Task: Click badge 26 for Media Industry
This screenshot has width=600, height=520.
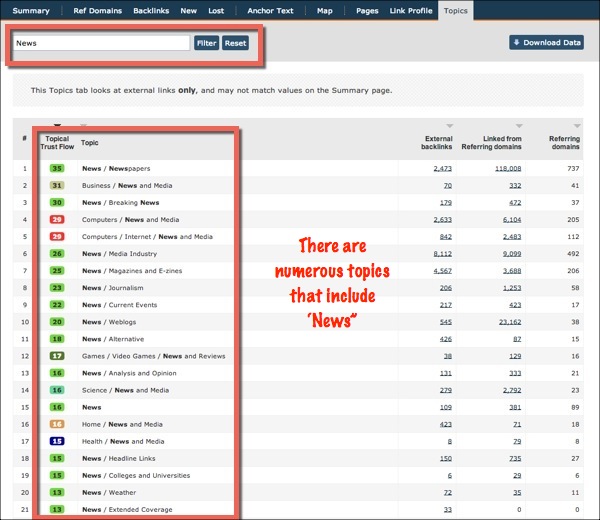Action: pyautogui.click(x=57, y=254)
